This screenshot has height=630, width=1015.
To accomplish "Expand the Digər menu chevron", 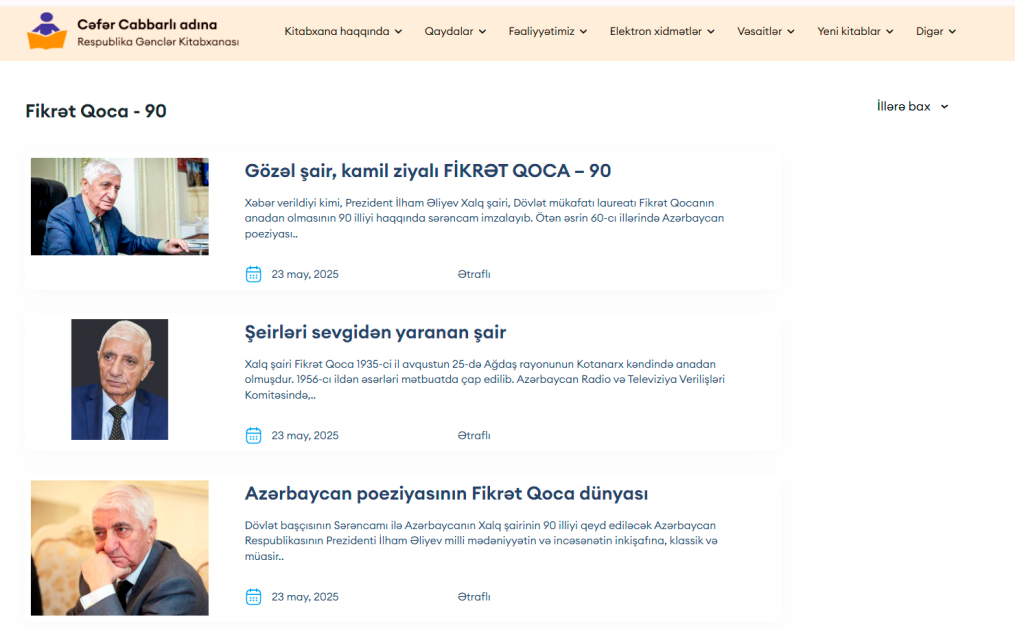I will (952, 32).
